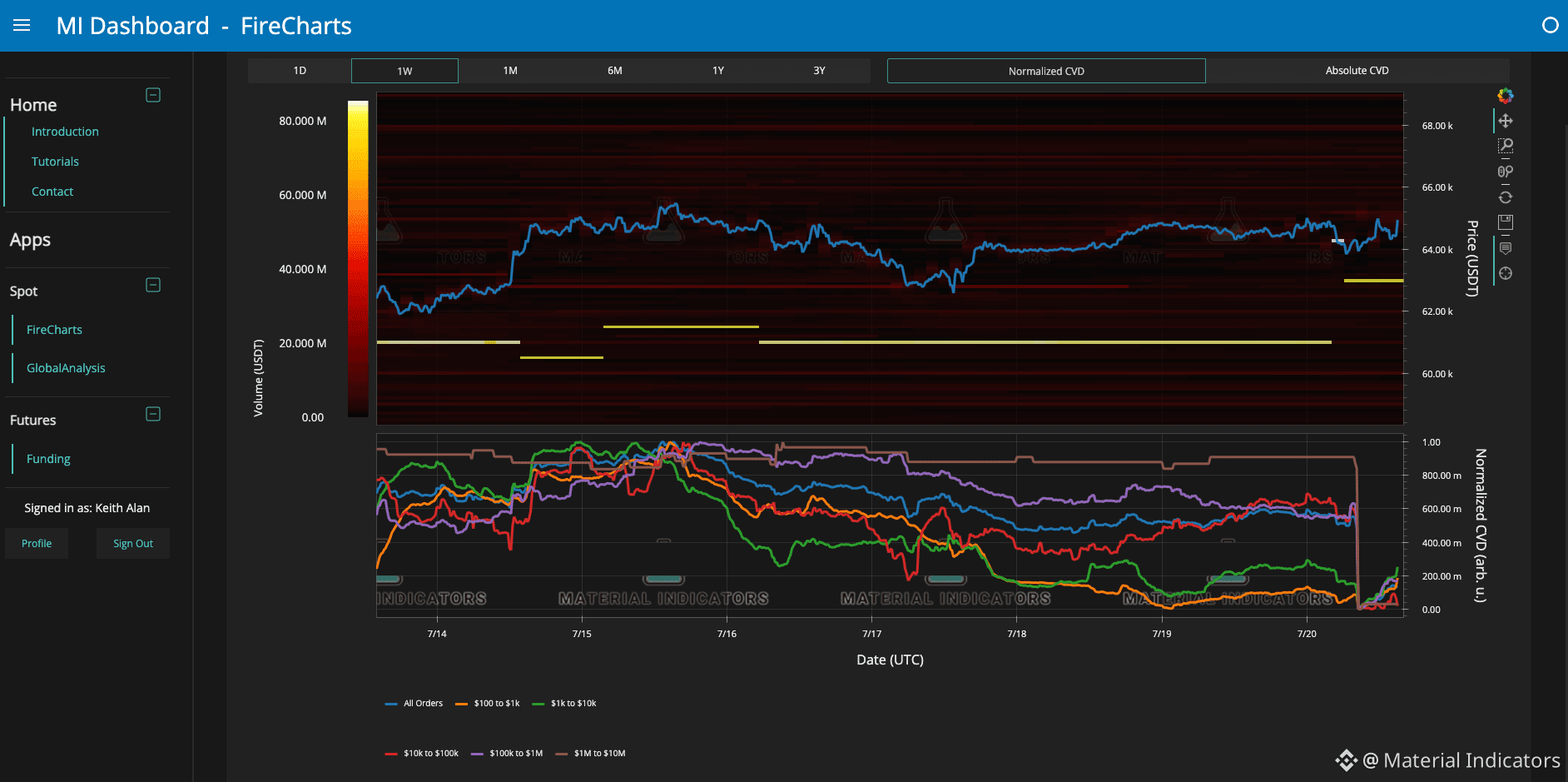Collapse the Spot section
The height and width of the screenshot is (782, 1568).
click(x=153, y=285)
